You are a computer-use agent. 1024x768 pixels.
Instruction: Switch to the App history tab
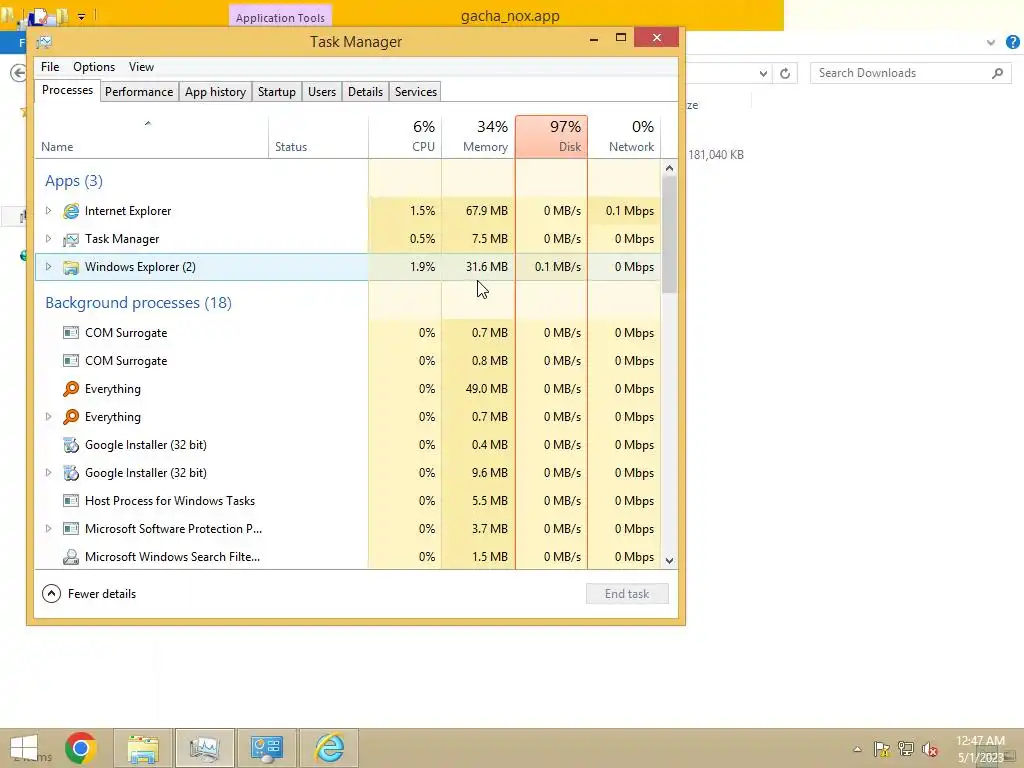pos(216,92)
